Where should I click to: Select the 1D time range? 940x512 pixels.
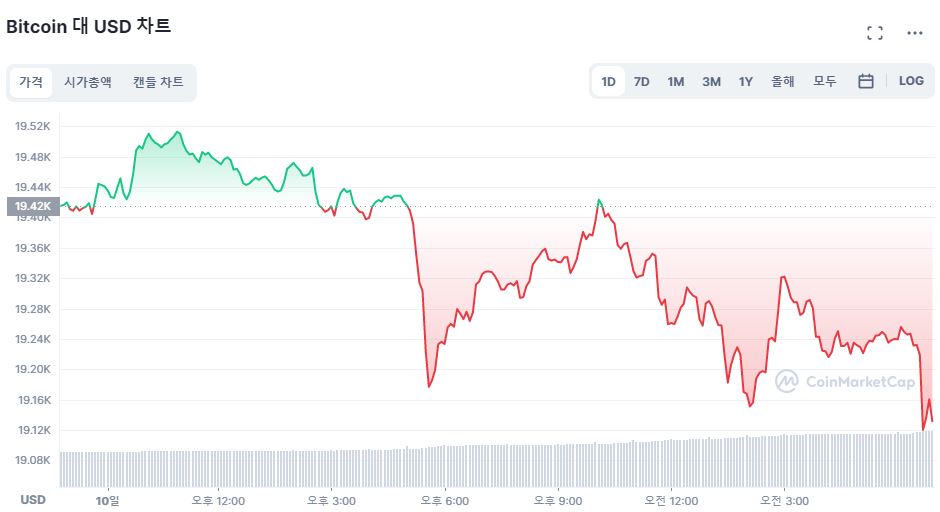[x=608, y=81]
